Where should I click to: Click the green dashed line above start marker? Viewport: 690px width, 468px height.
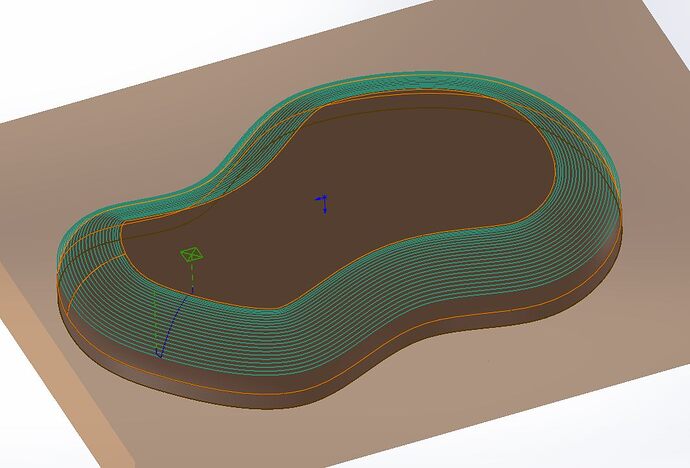pyautogui.click(x=193, y=275)
